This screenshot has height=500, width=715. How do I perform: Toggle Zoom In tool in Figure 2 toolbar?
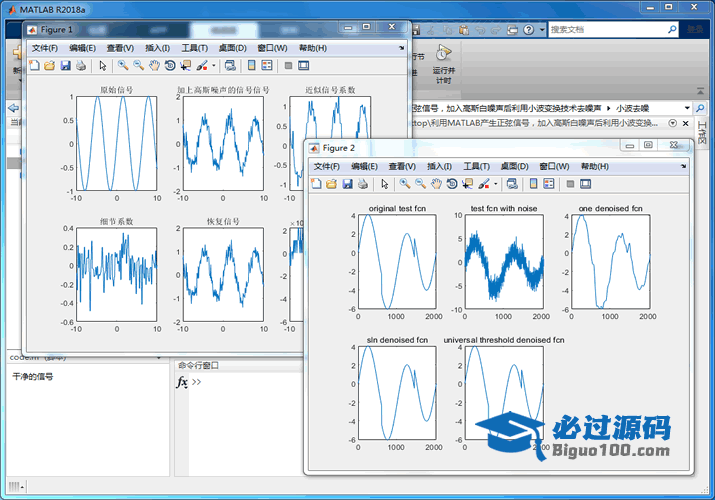pos(404,184)
